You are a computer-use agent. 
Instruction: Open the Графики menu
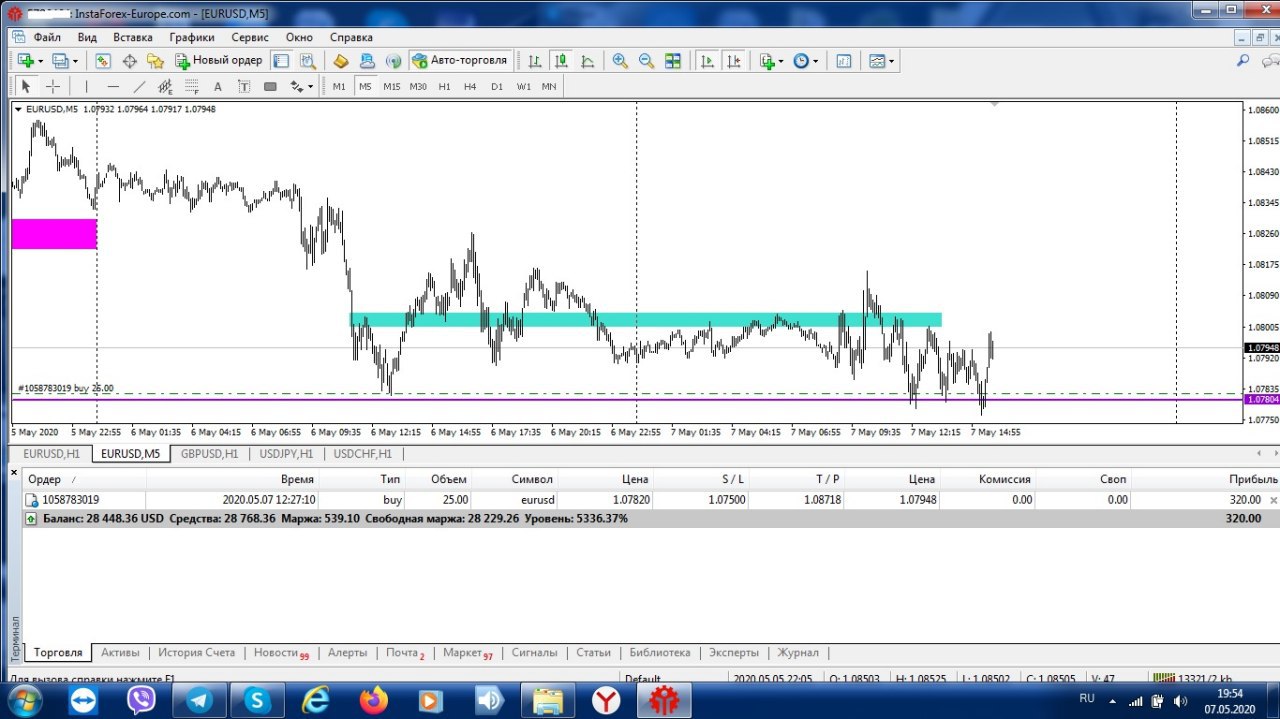click(x=192, y=37)
